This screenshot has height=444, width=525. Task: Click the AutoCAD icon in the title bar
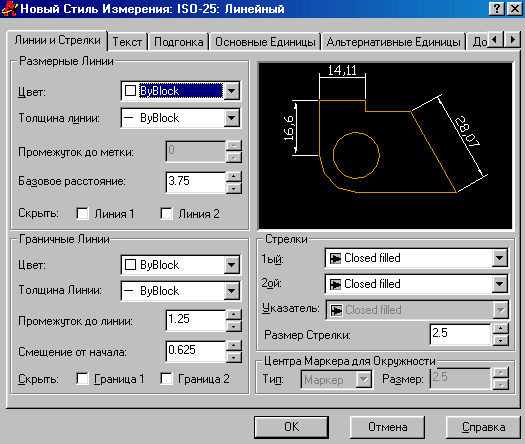click(9, 8)
